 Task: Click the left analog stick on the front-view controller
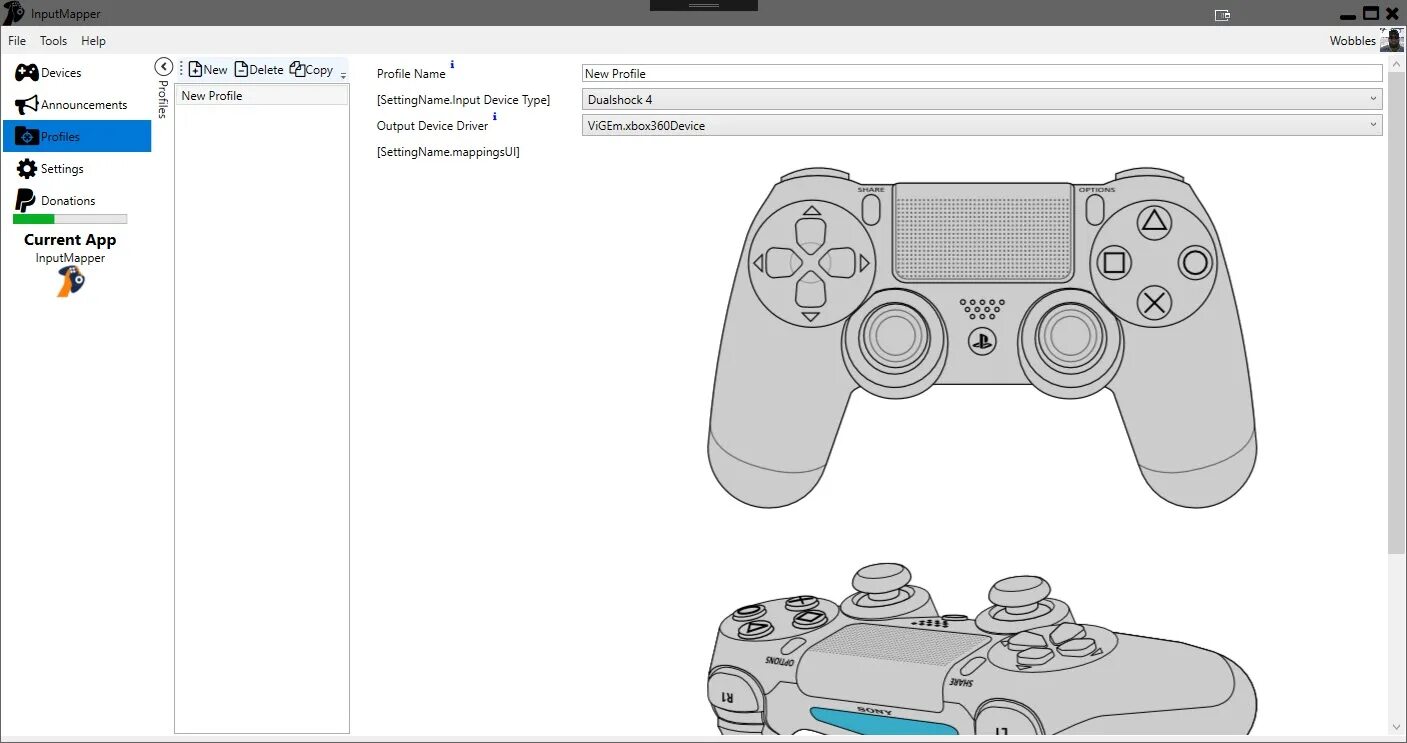pyautogui.click(x=894, y=339)
